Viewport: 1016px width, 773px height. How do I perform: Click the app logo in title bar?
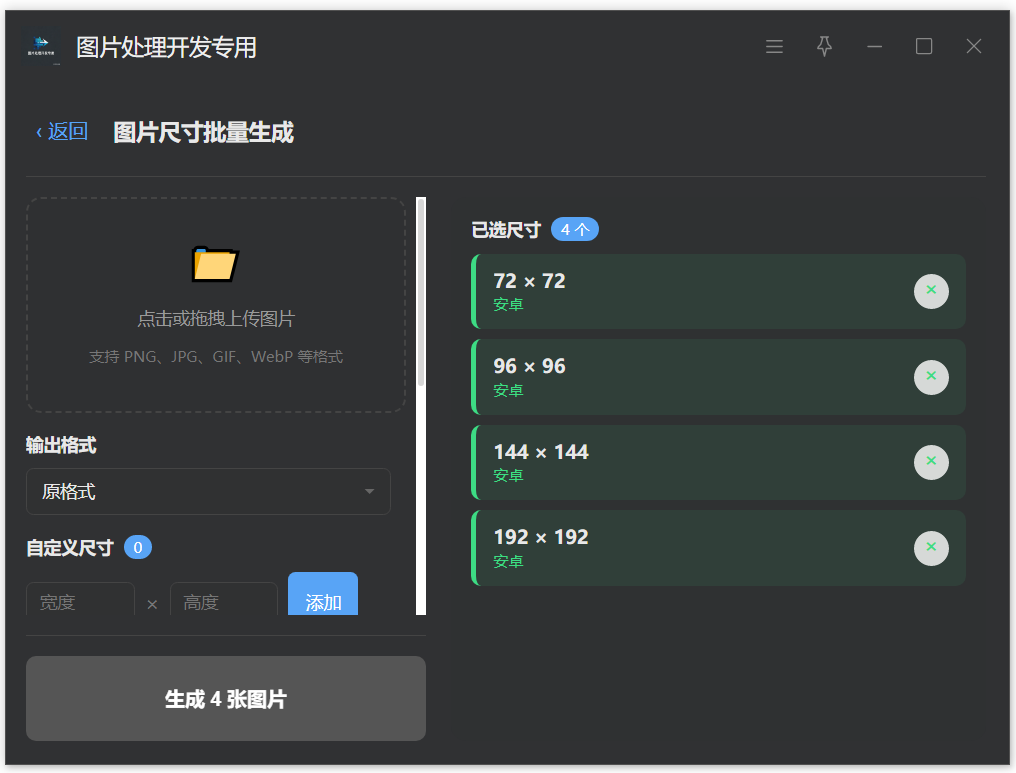tap(42, 47)
